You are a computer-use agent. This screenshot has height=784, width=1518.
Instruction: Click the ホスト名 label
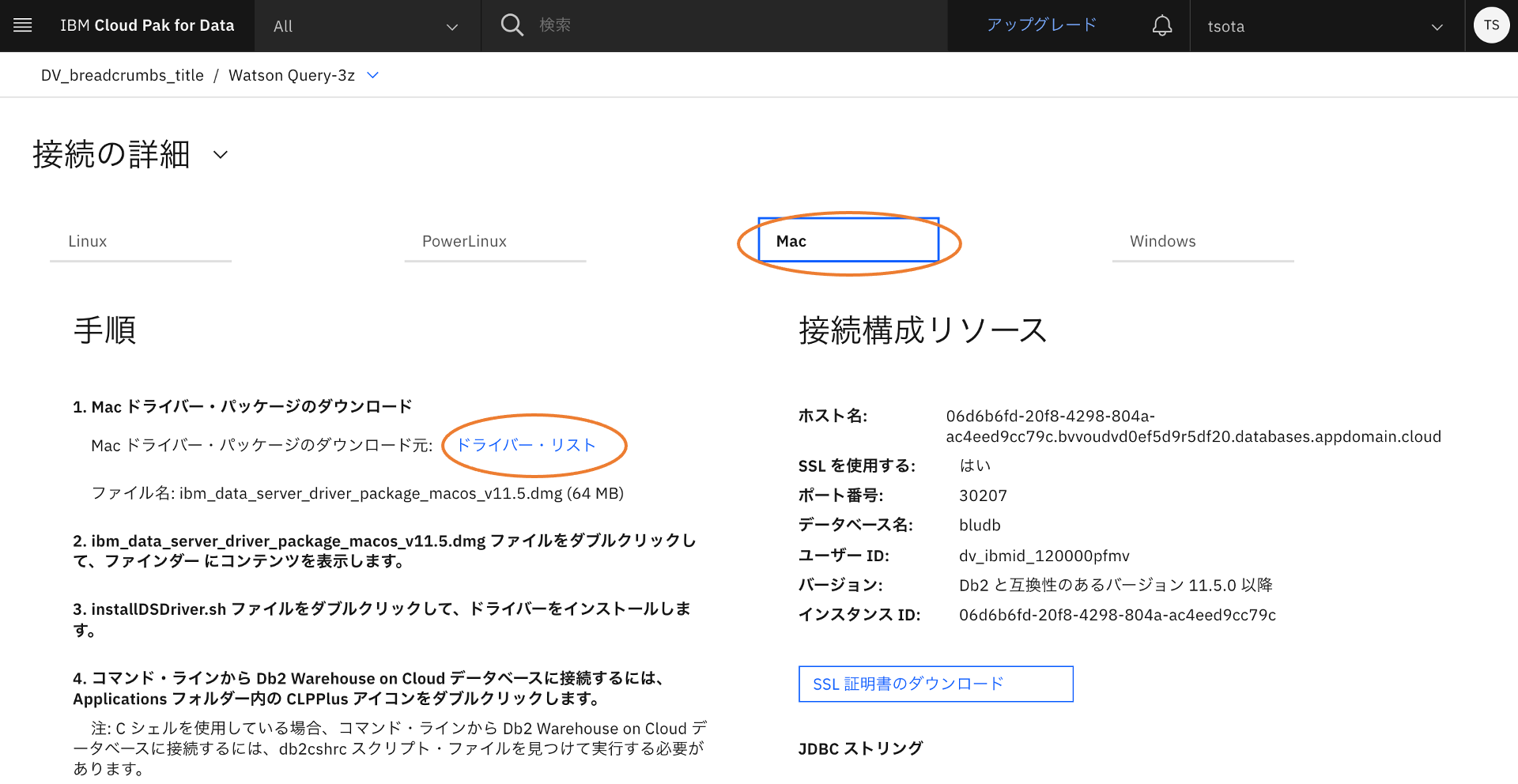(833, 416)
